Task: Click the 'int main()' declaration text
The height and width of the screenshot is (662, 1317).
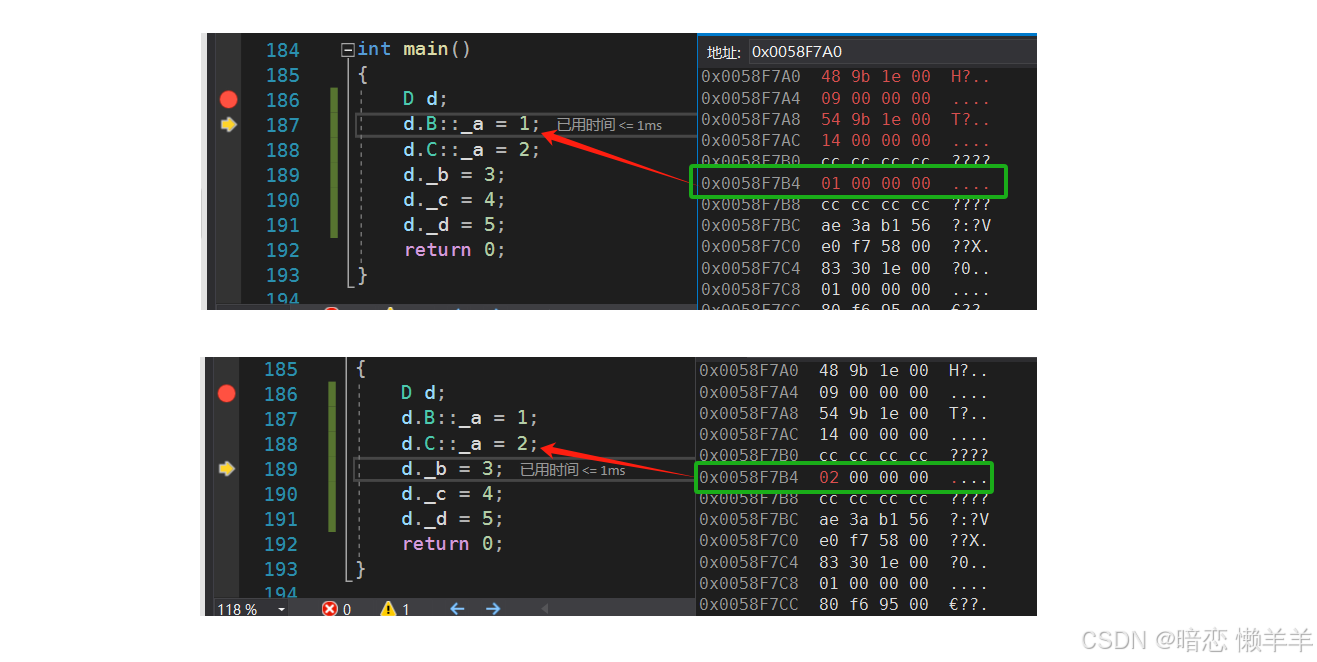Action: tap(414, 49)
